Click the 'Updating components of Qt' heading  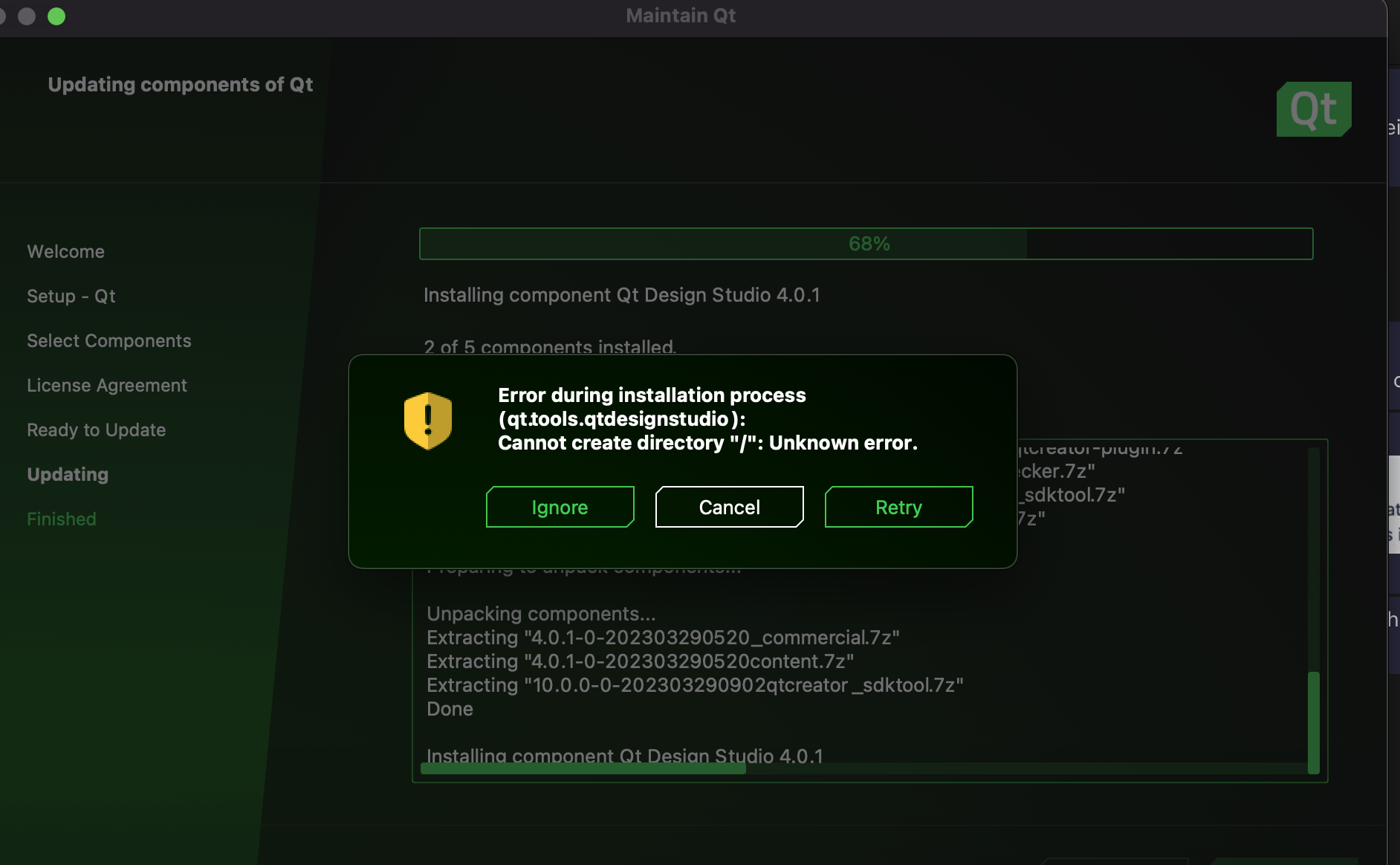coord(181,85)
